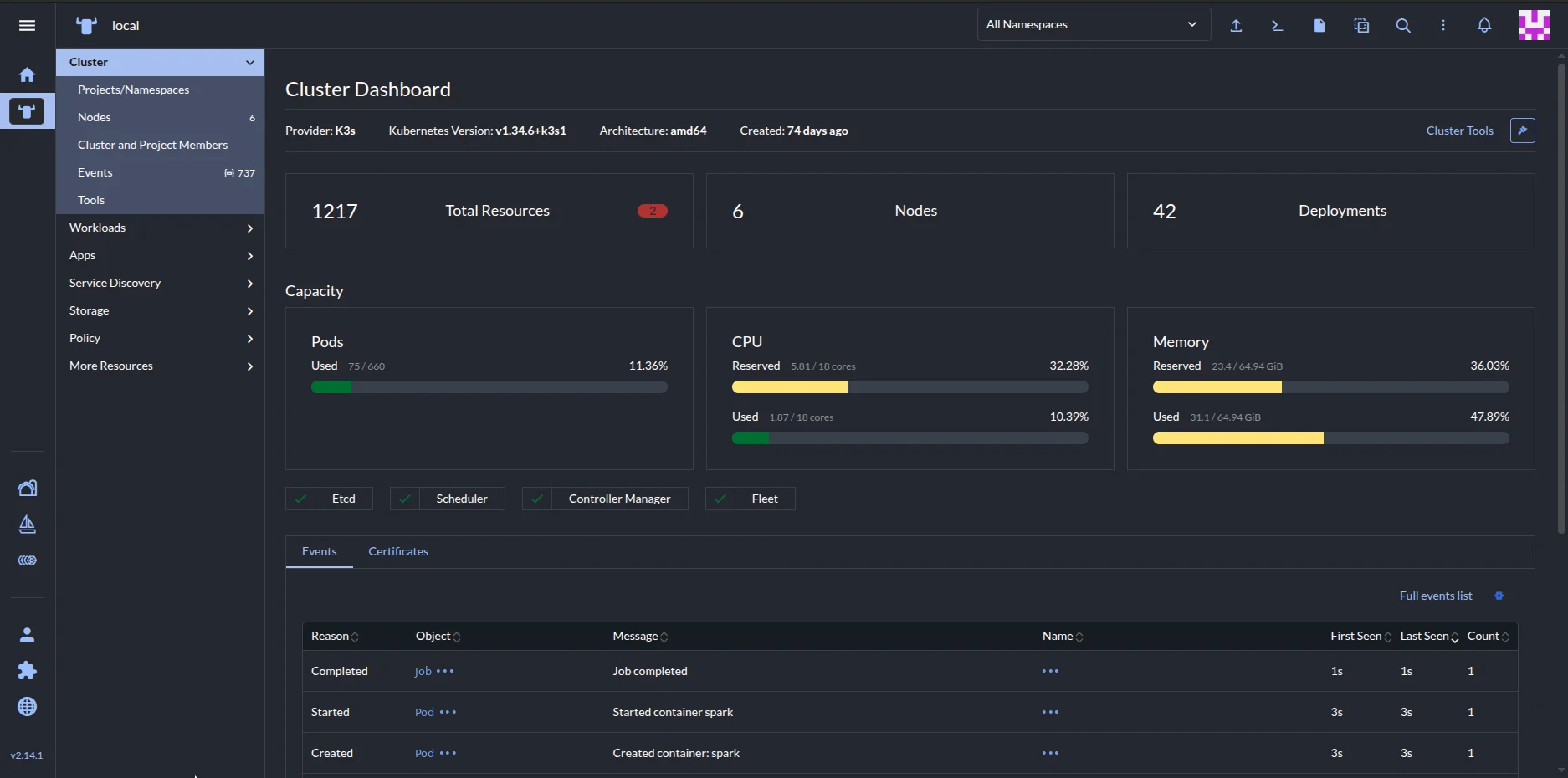Select the local cluster cow icon in sidebar
Viewport: 1568px width, 778px height.
pos(27,111)
